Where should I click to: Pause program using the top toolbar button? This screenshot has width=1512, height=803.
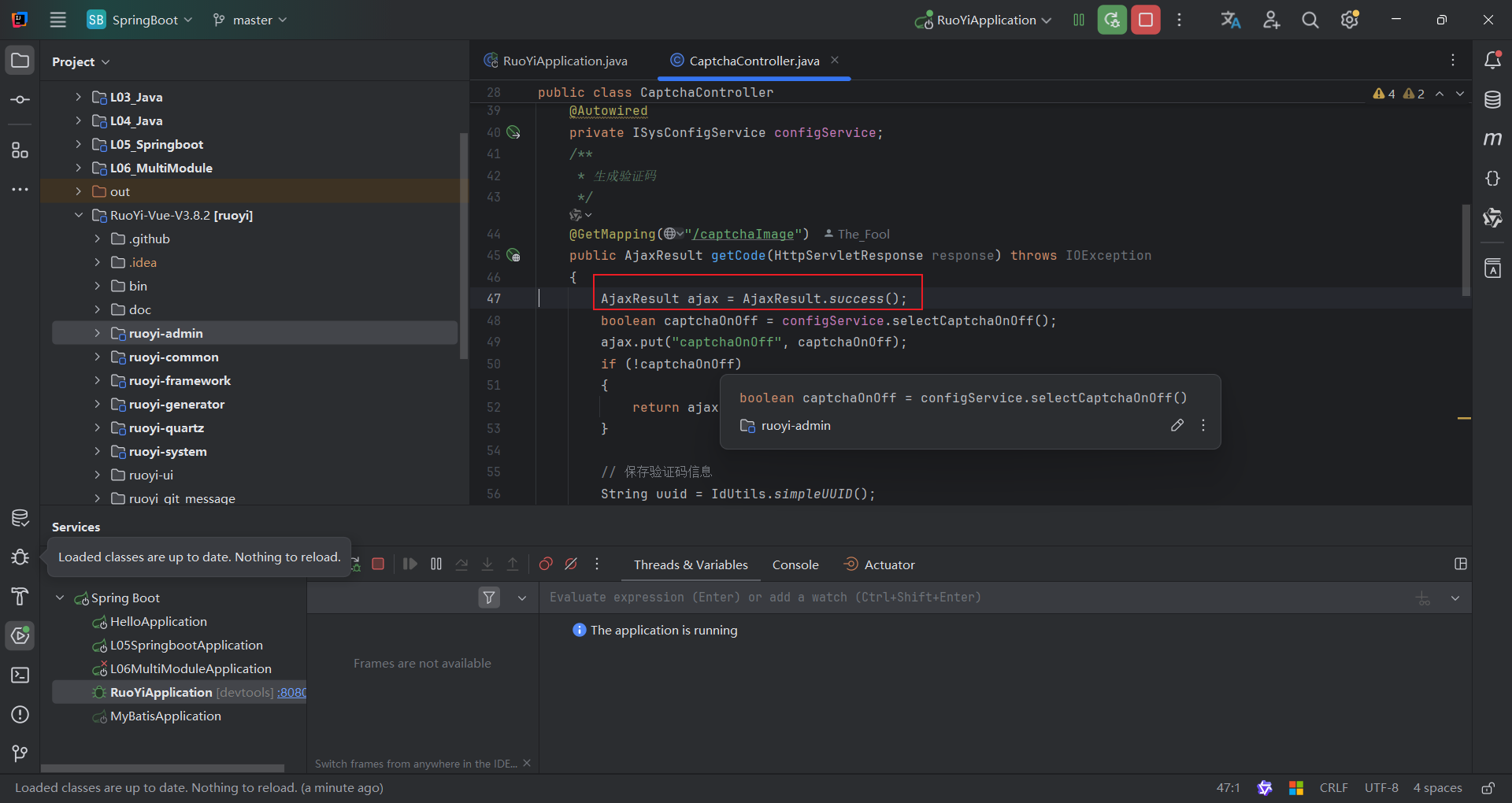coord(1079,20)
